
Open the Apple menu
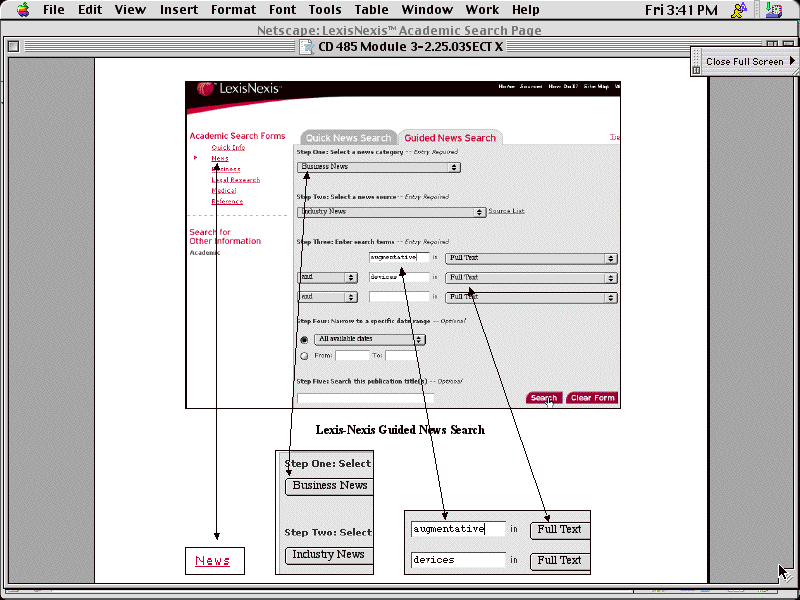[23, 10]
